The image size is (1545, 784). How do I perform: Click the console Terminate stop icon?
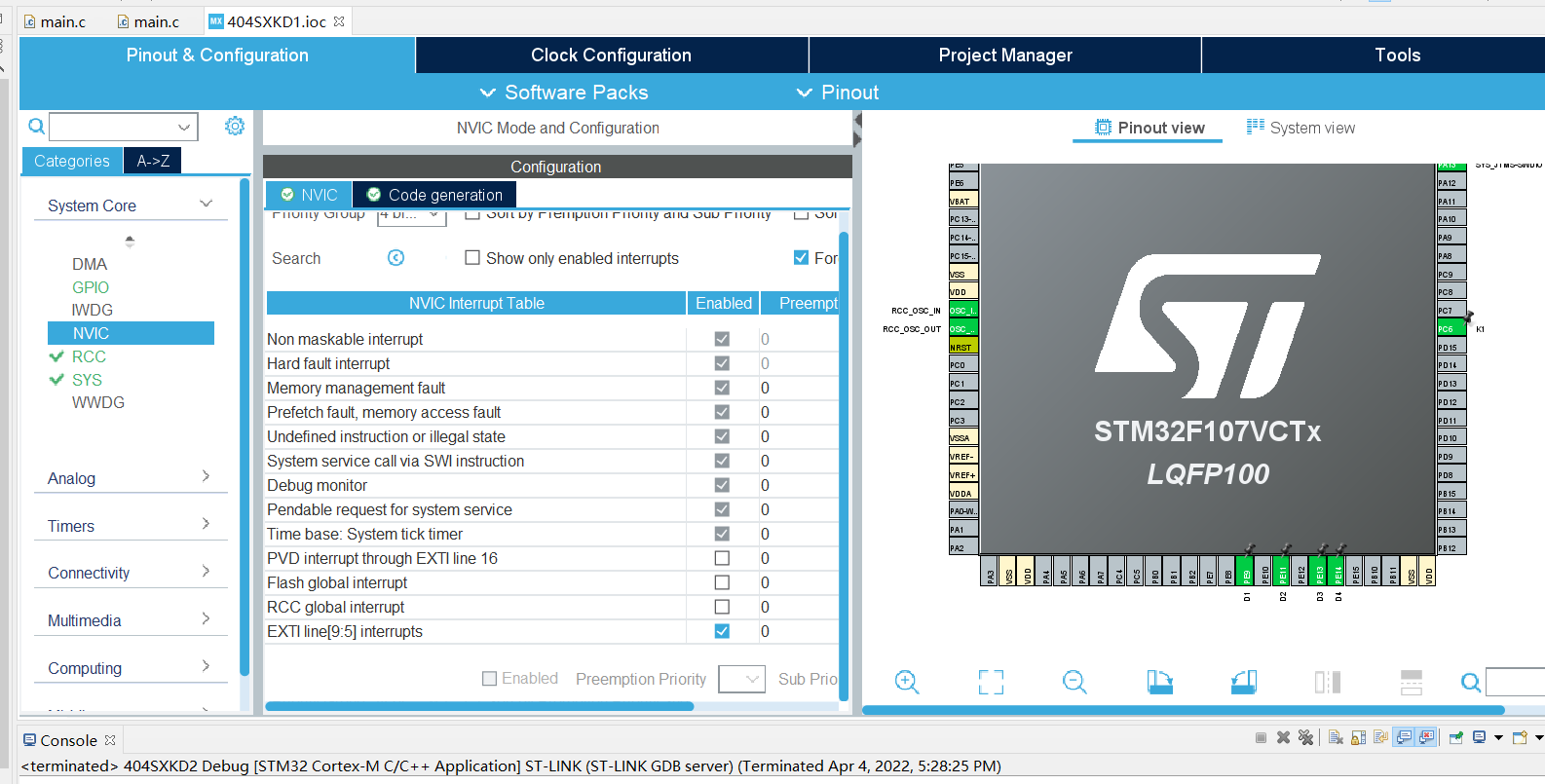pyautogui.click(x=1261, y=737)
